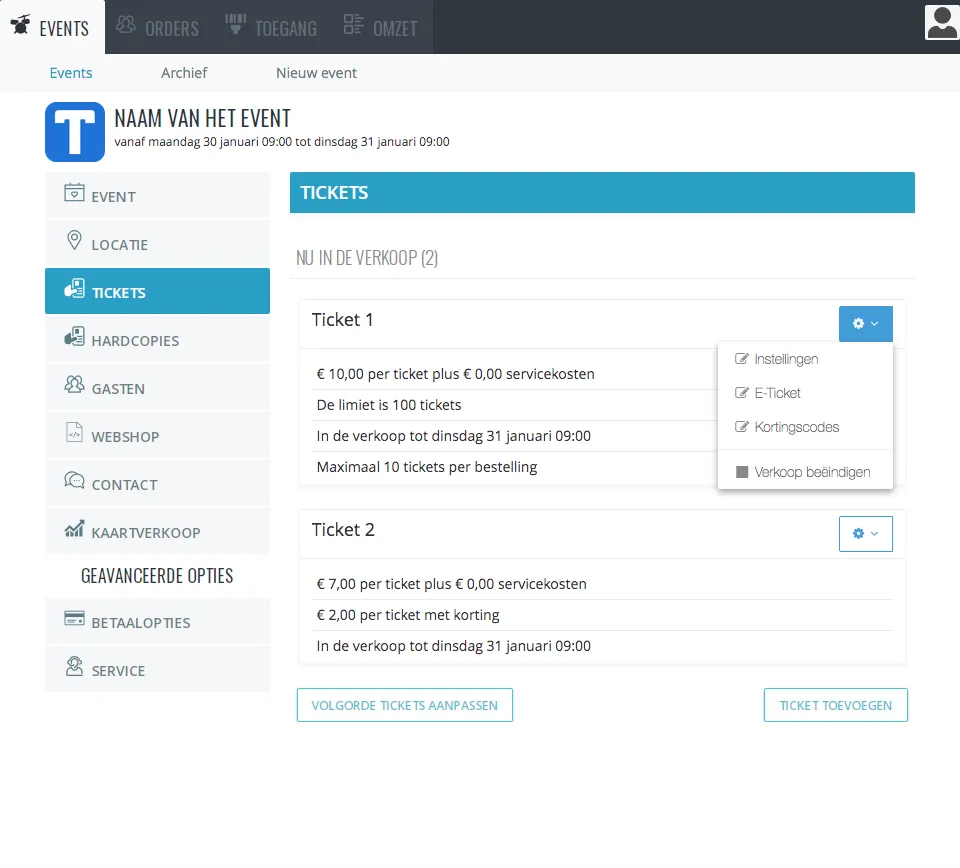Select Locatie pin in sidebar
The height and width of the screenshot is (868, 960).
[x=157, y=244]
